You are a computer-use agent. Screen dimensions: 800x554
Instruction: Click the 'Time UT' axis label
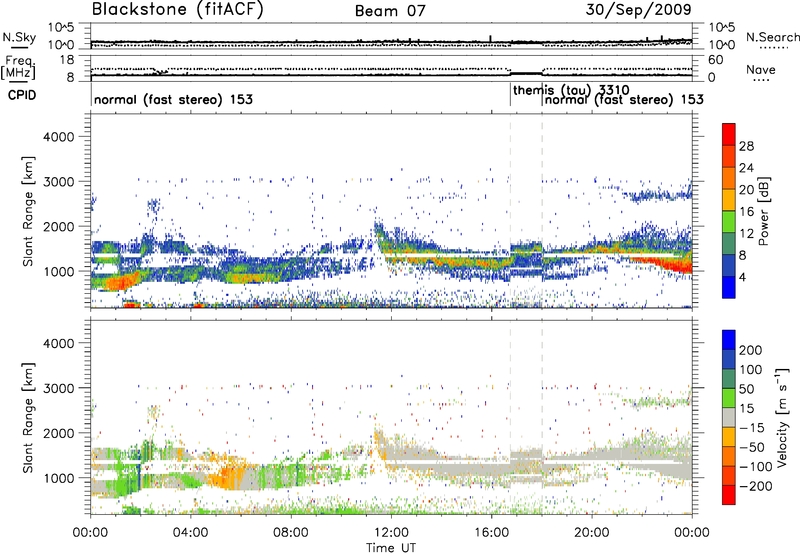(x=391, y=547)
